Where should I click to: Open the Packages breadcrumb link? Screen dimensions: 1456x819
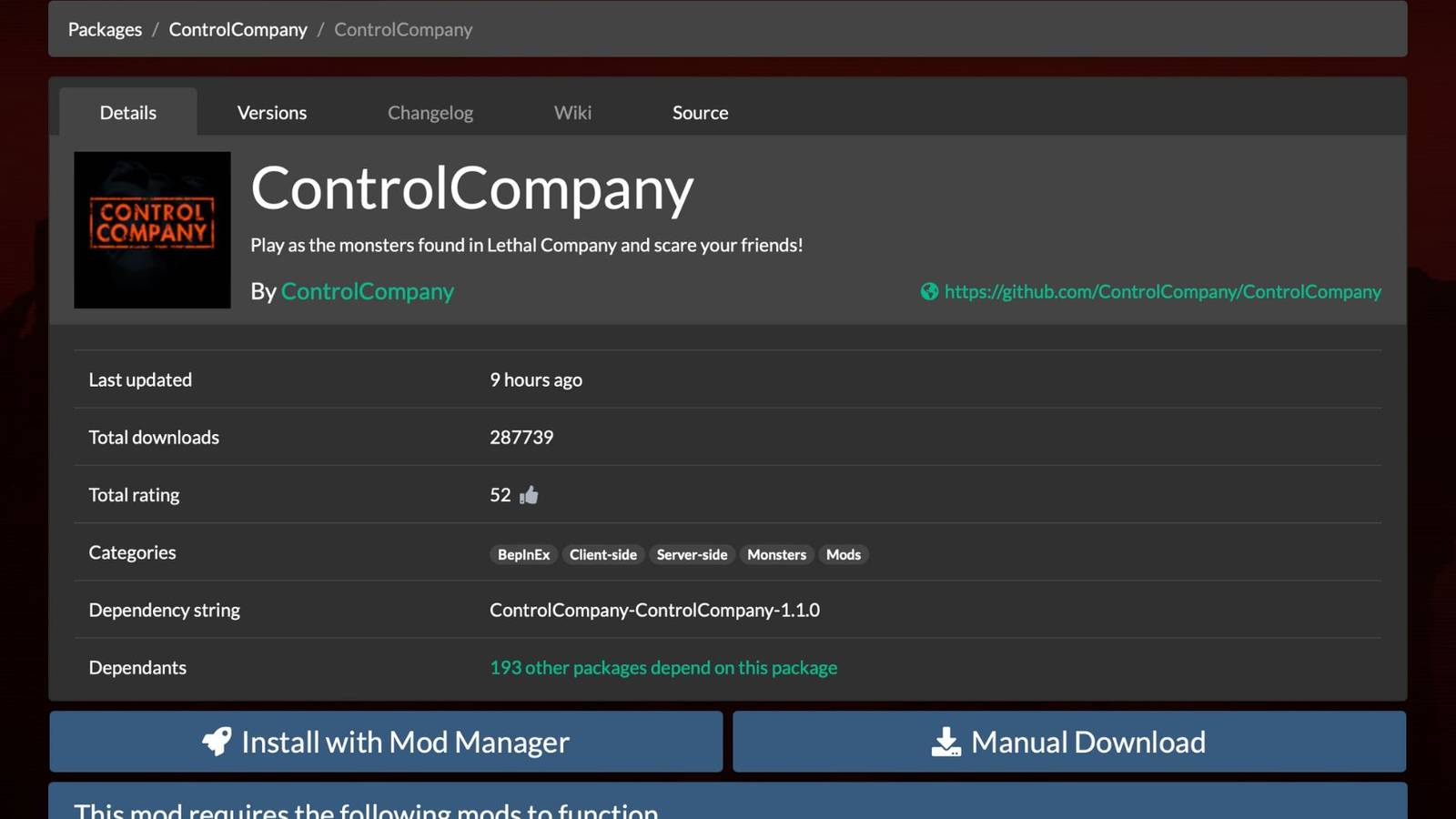tap(104, 29)
